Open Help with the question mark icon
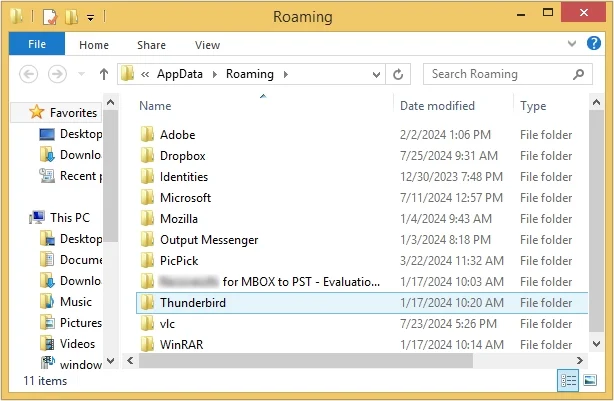 coord(594,43)
